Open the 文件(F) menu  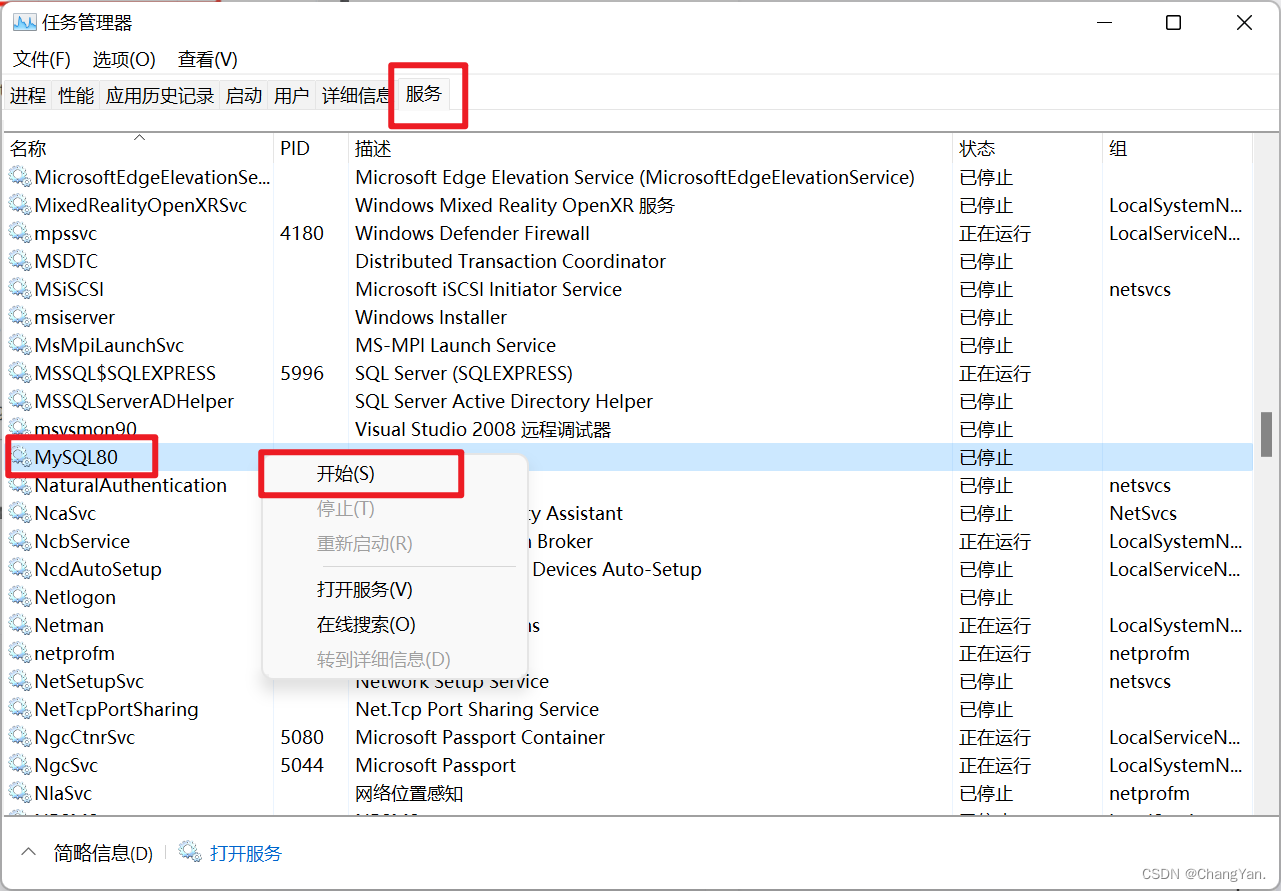click(42, 59)
